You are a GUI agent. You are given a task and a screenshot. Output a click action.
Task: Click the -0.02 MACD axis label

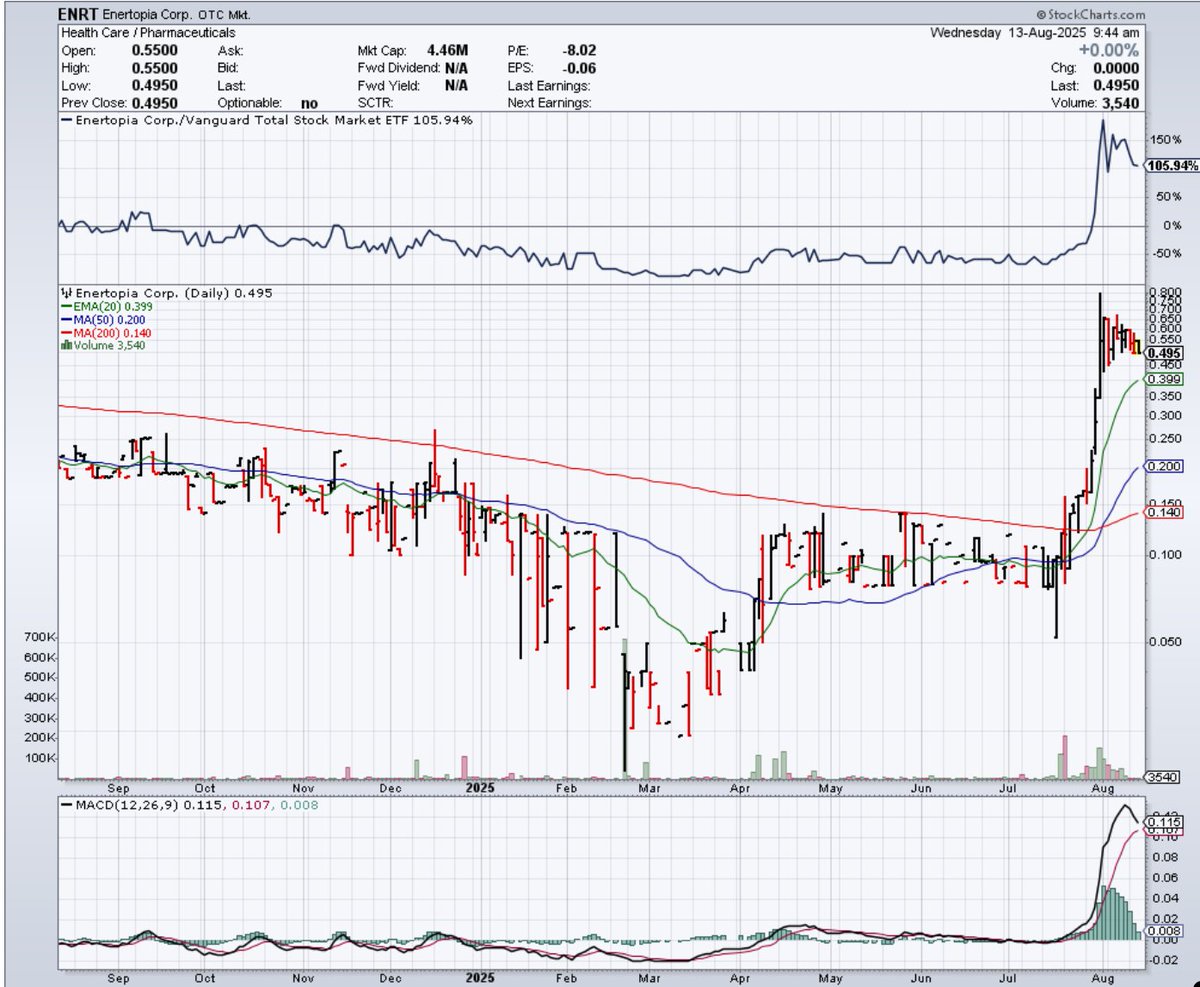(x=1163, y=960)
